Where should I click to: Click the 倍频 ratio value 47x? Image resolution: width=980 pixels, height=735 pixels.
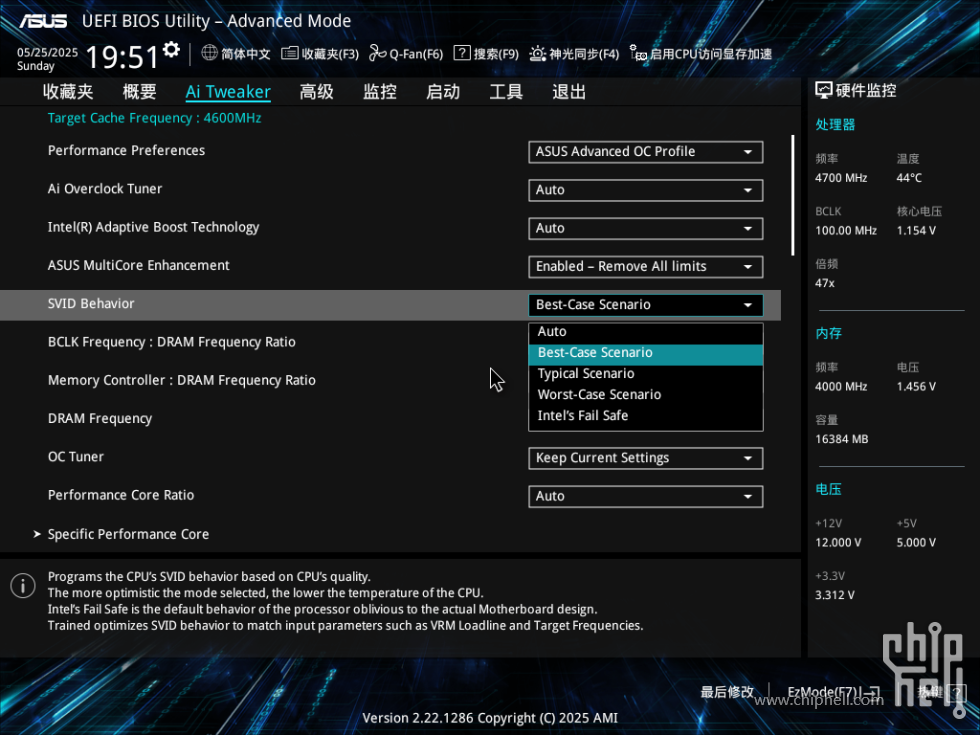click(x=825, y=283)
